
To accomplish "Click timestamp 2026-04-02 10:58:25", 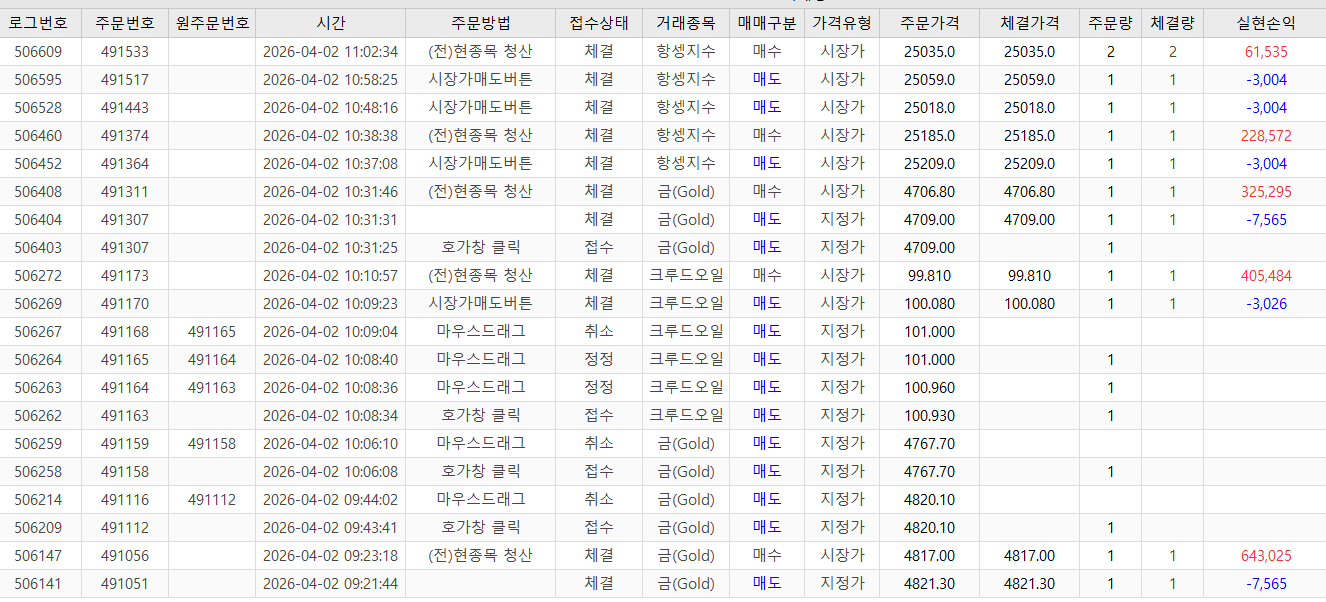I will (330, 80).
